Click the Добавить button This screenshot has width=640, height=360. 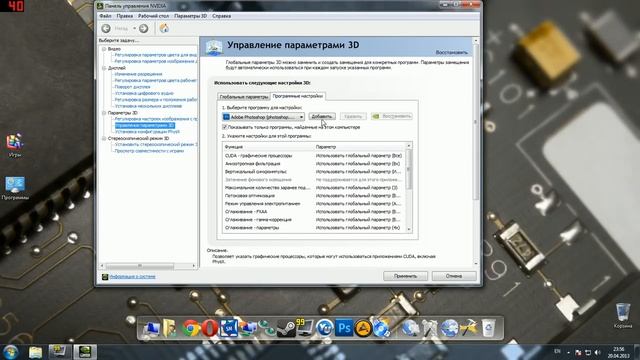(322, 116)
